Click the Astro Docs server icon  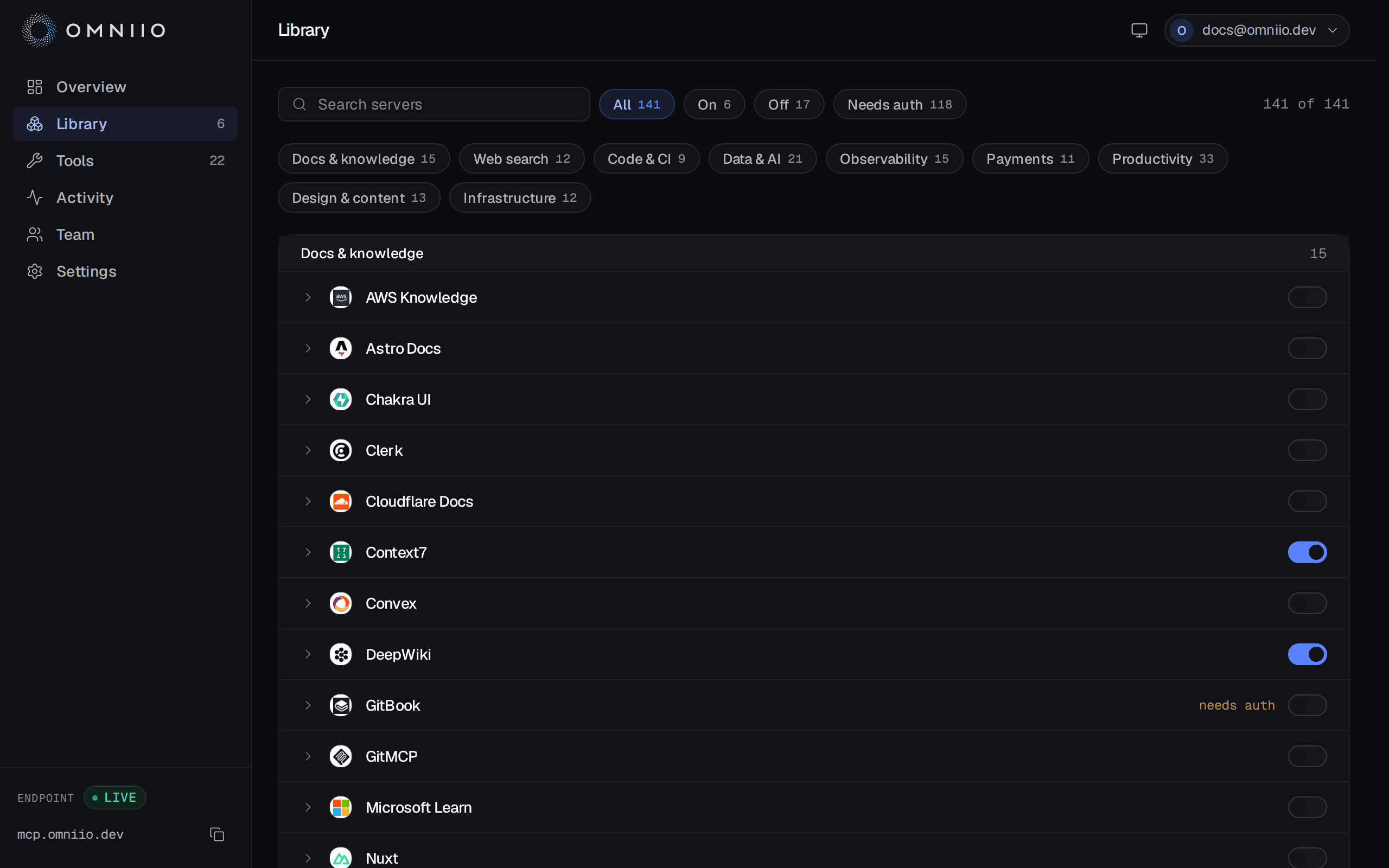tap(341, 348)
